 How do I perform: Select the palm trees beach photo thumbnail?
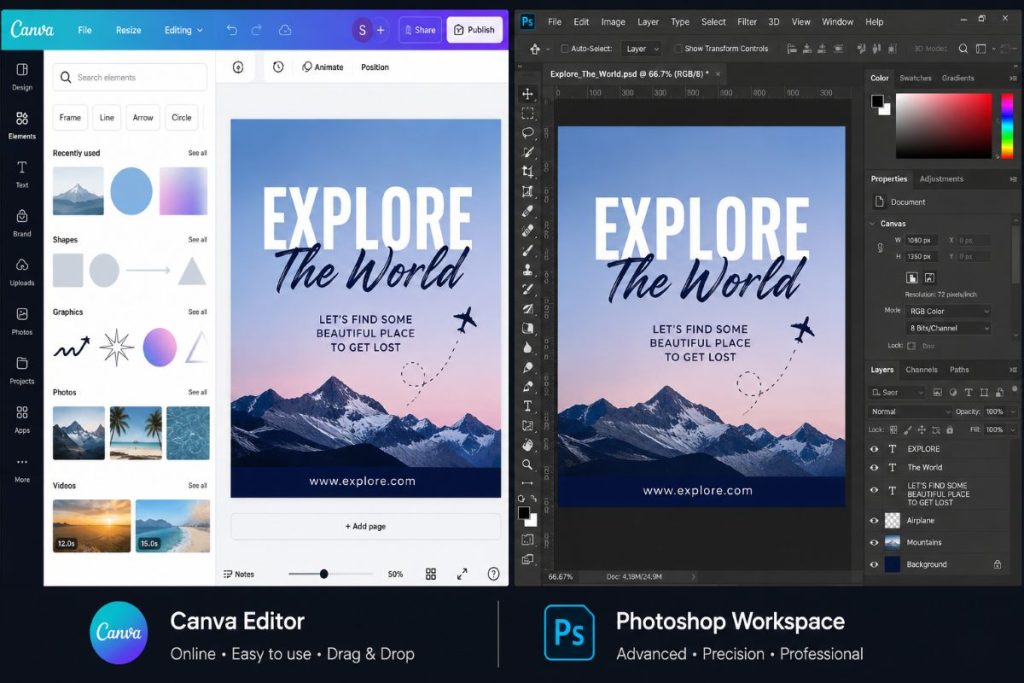135,433
